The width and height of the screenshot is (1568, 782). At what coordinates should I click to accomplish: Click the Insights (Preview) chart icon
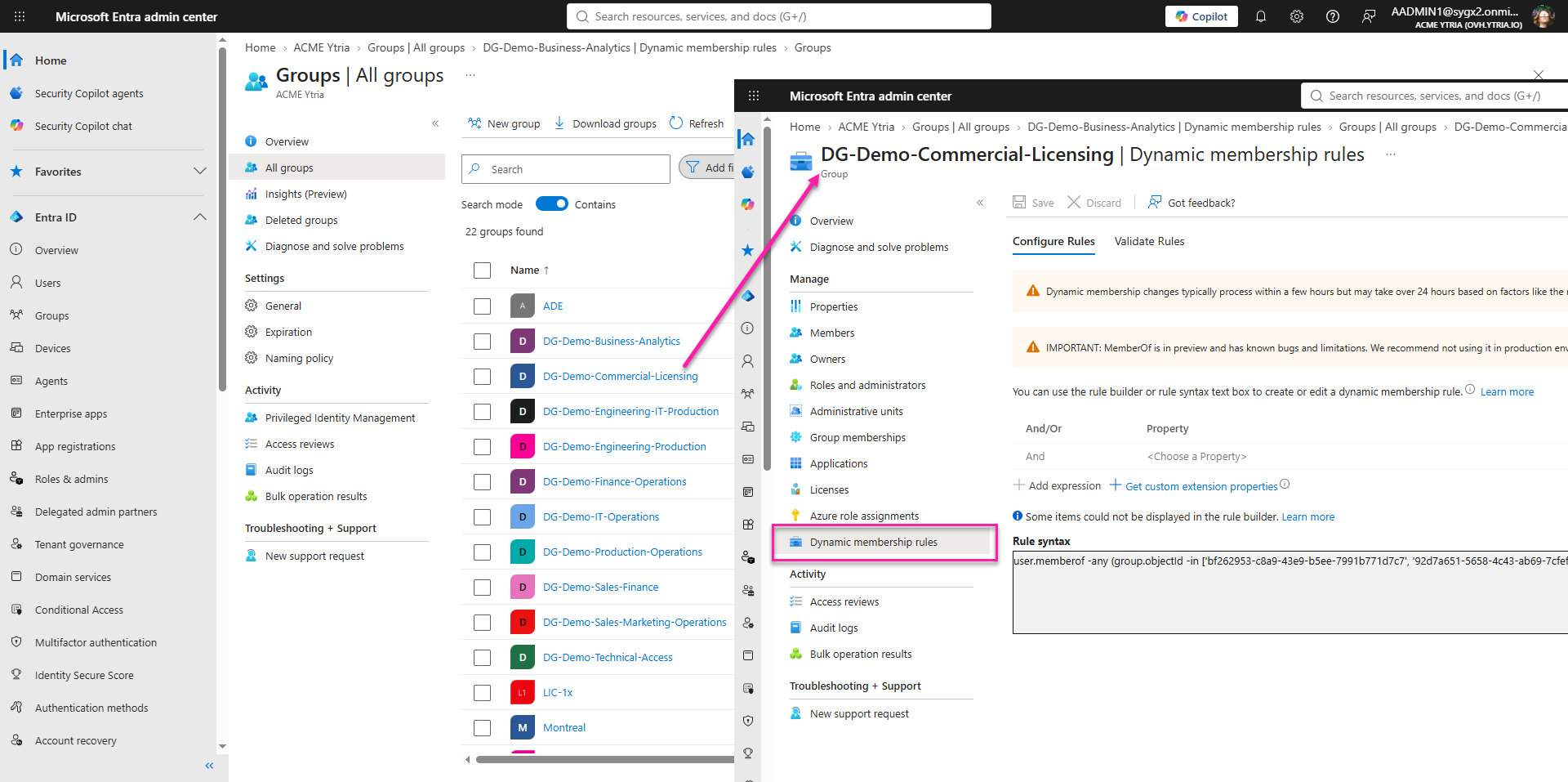tap(252, 194)
